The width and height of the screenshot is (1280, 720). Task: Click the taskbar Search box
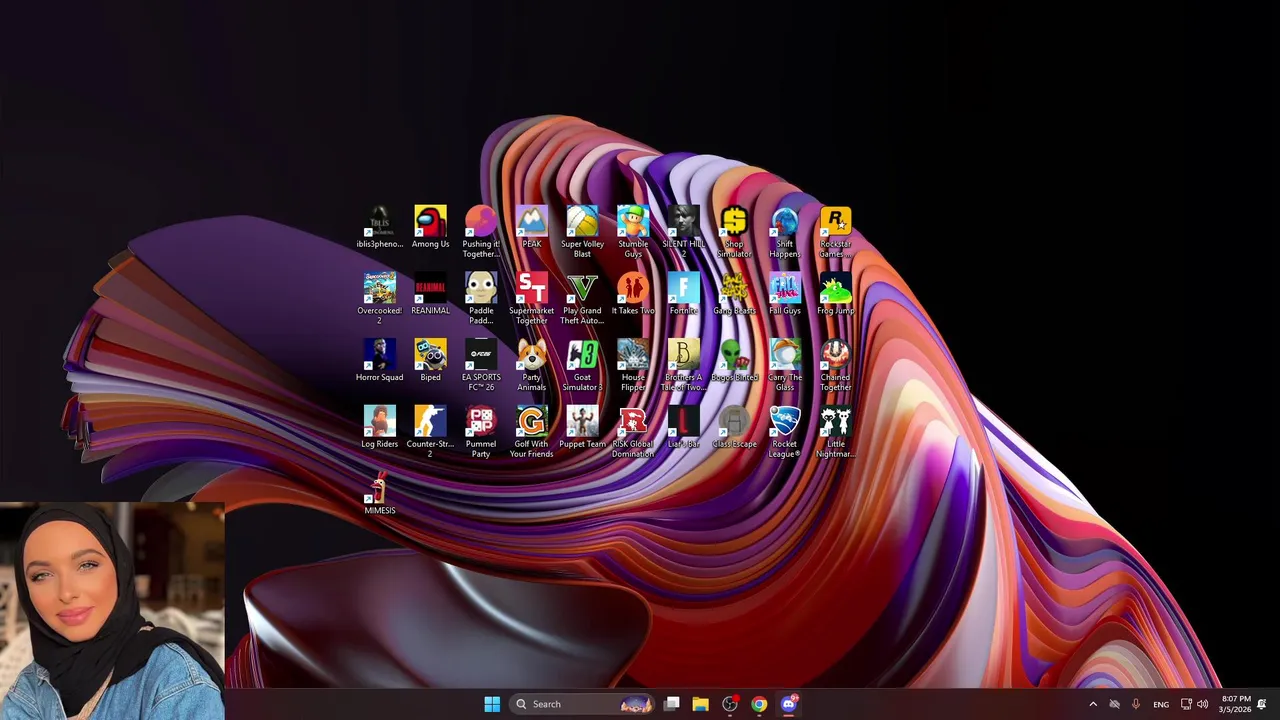(x=582, y=704)
